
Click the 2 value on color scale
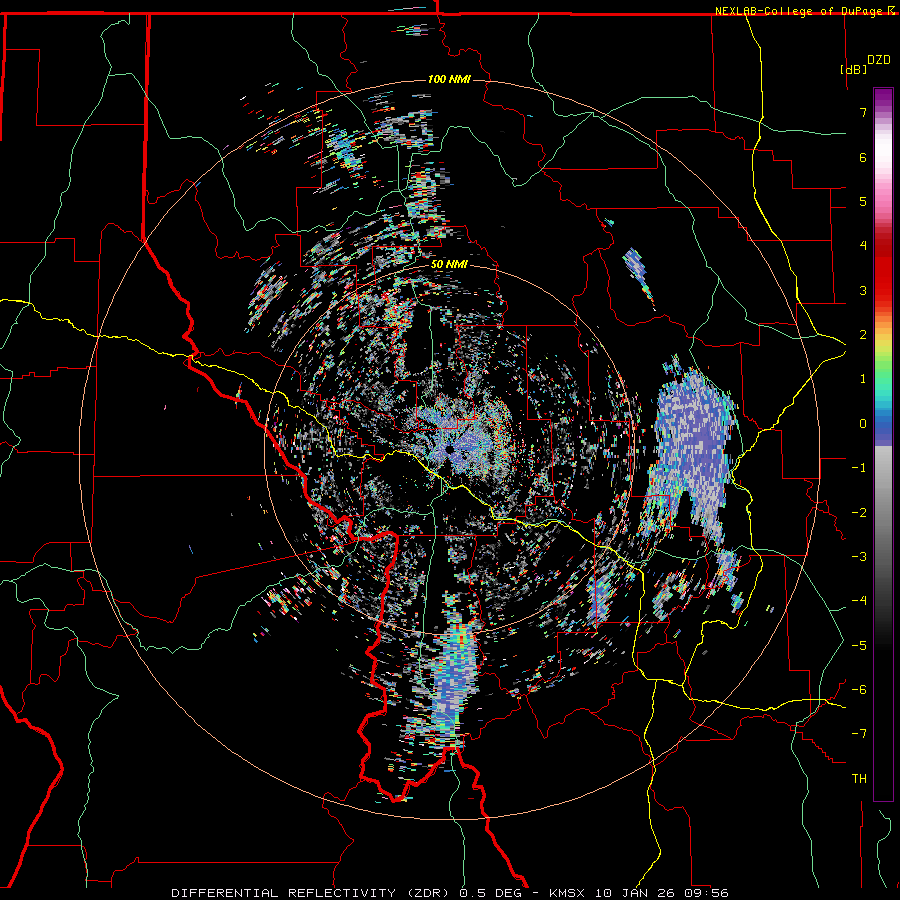(863, 335)
